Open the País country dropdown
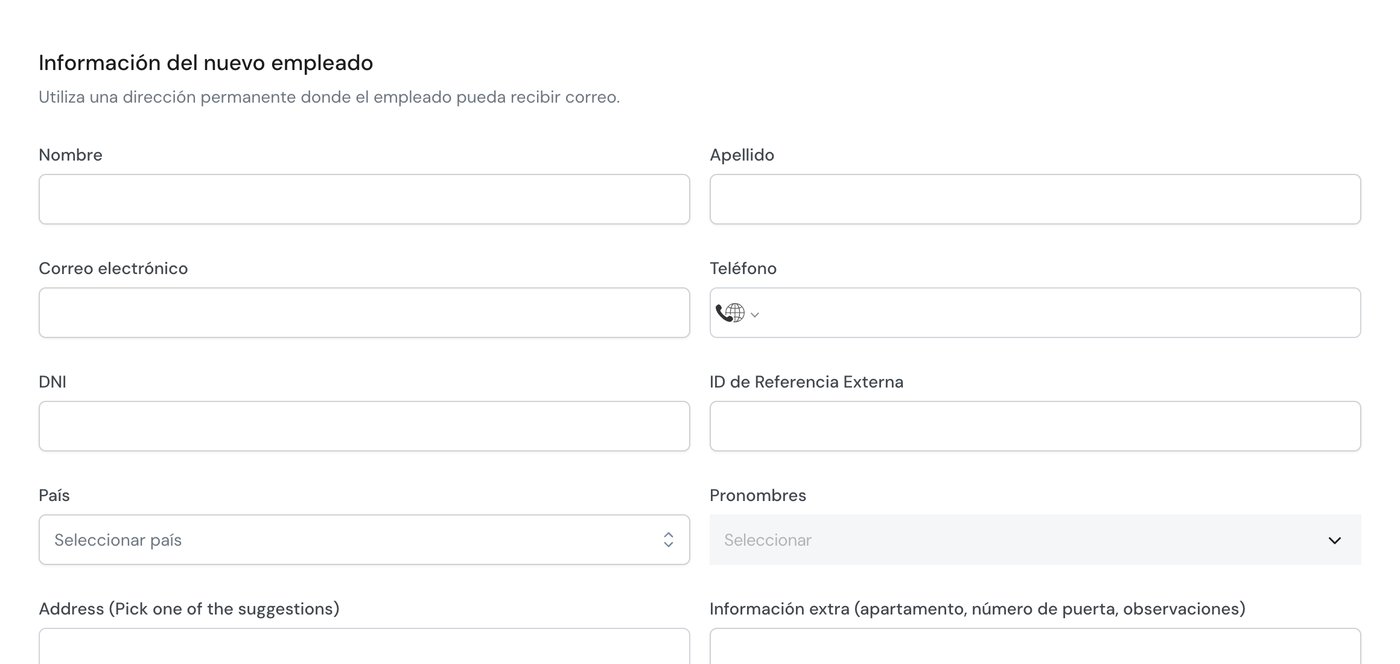Image resolution: width=1400 pixels, height=664 pixels. click(x=364, y=540)
